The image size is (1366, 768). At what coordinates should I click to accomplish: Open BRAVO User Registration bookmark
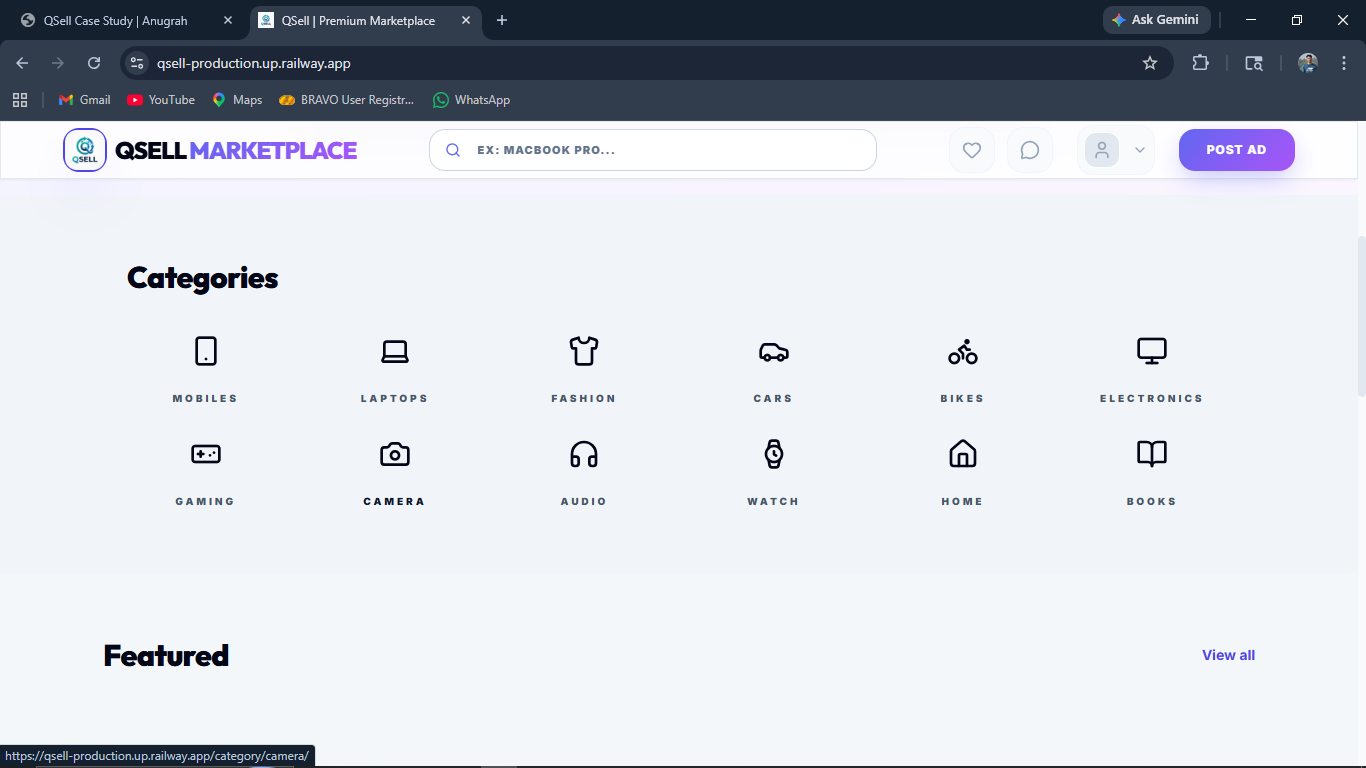346,100
